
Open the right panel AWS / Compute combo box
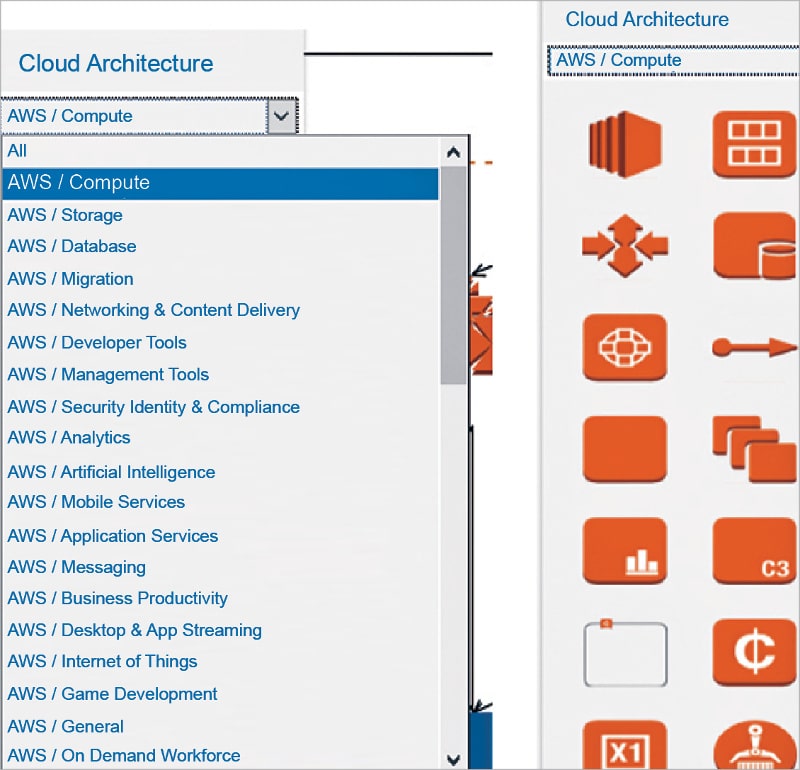(673, 60)
